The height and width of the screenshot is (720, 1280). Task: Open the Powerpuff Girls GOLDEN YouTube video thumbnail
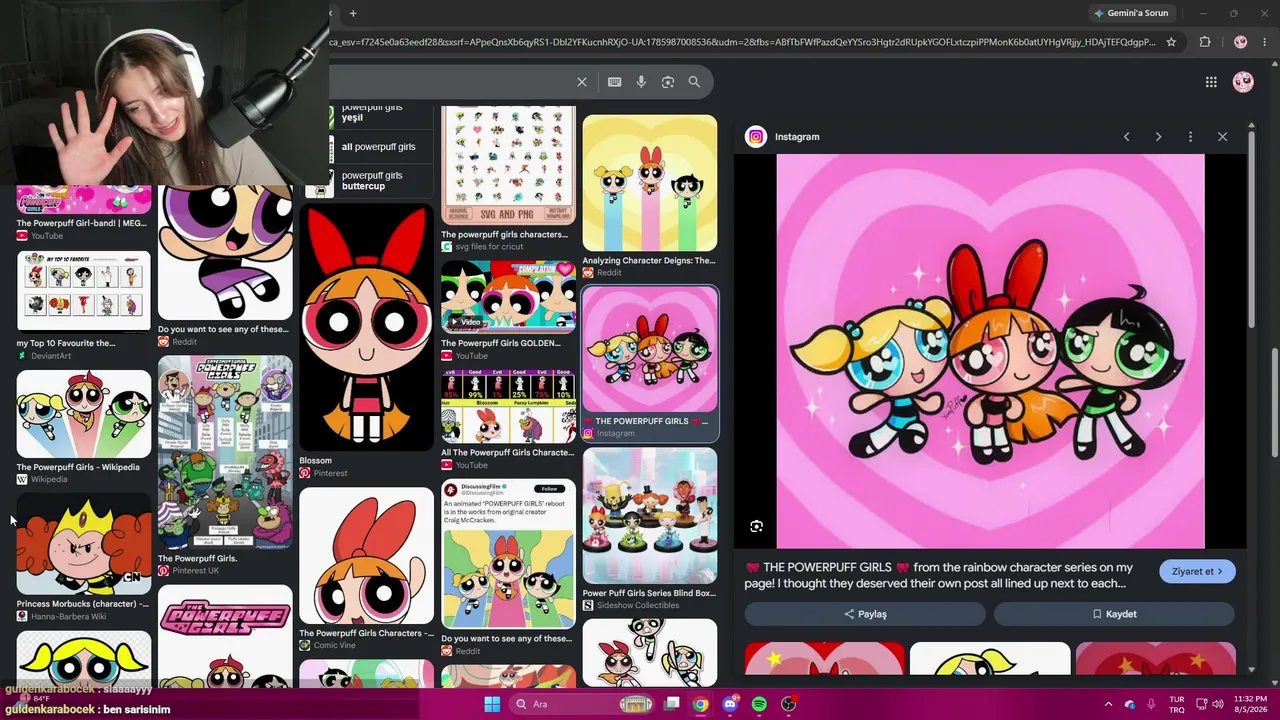click(x=508, y=297)
